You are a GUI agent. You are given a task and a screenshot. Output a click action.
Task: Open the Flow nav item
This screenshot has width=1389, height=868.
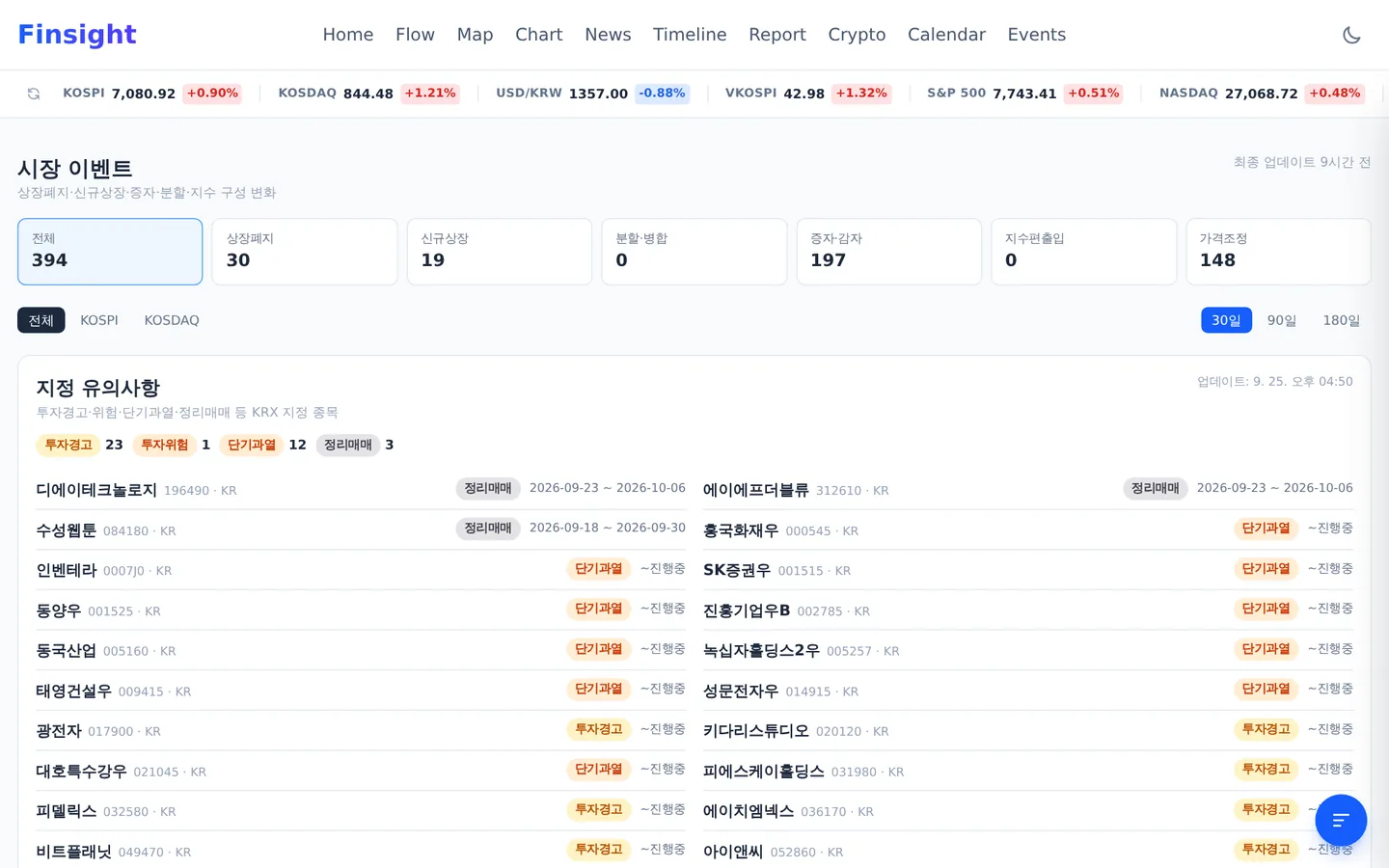(415, 35)
